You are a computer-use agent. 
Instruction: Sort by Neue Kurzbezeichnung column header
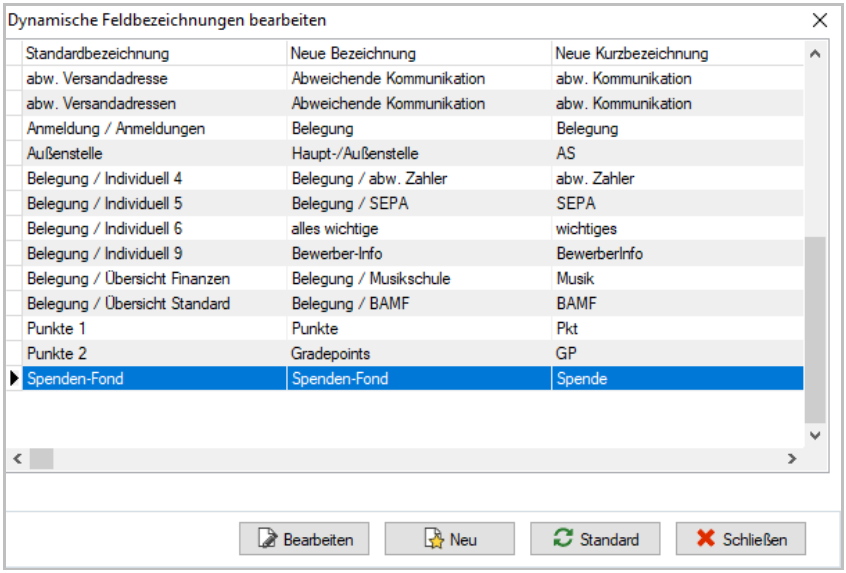pyautogui.click(x=678, y=53)
